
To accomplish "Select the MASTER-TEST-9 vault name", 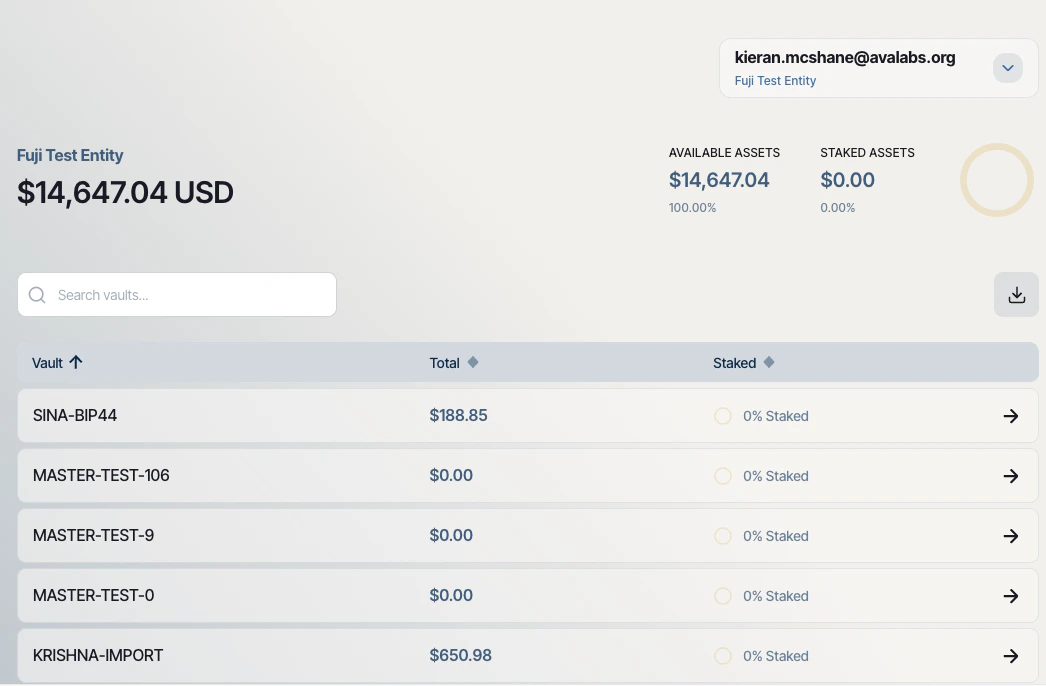I will click(93, 535).
